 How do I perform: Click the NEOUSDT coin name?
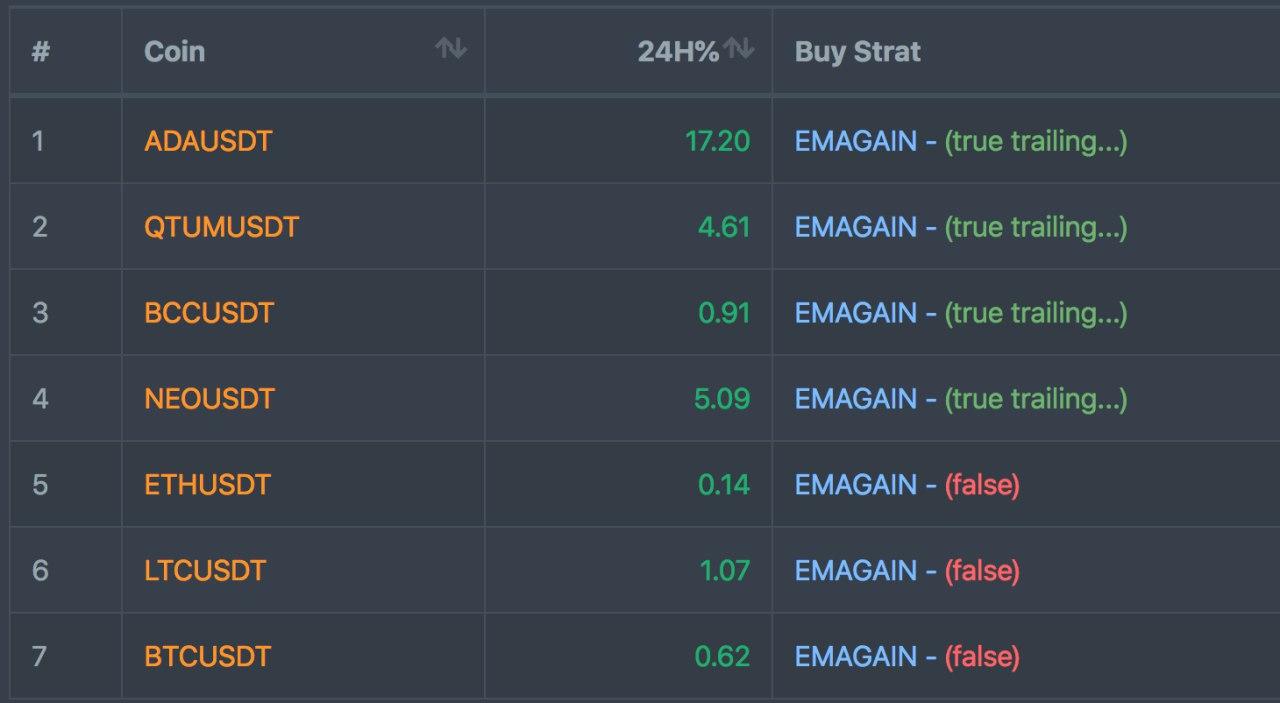pos(209,399)
